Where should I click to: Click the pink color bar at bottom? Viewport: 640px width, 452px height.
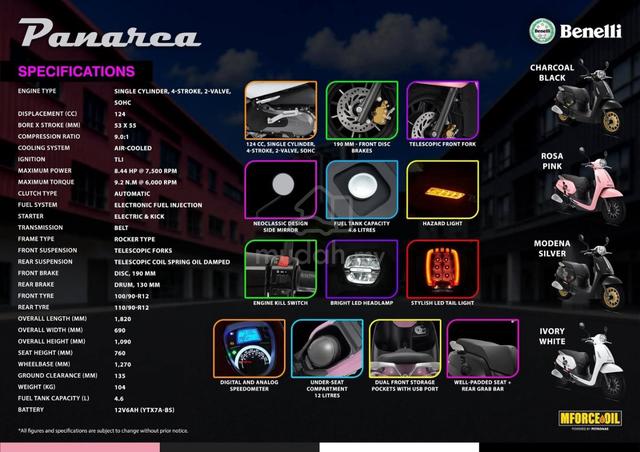pyautogui.click(x=80, y=448)
